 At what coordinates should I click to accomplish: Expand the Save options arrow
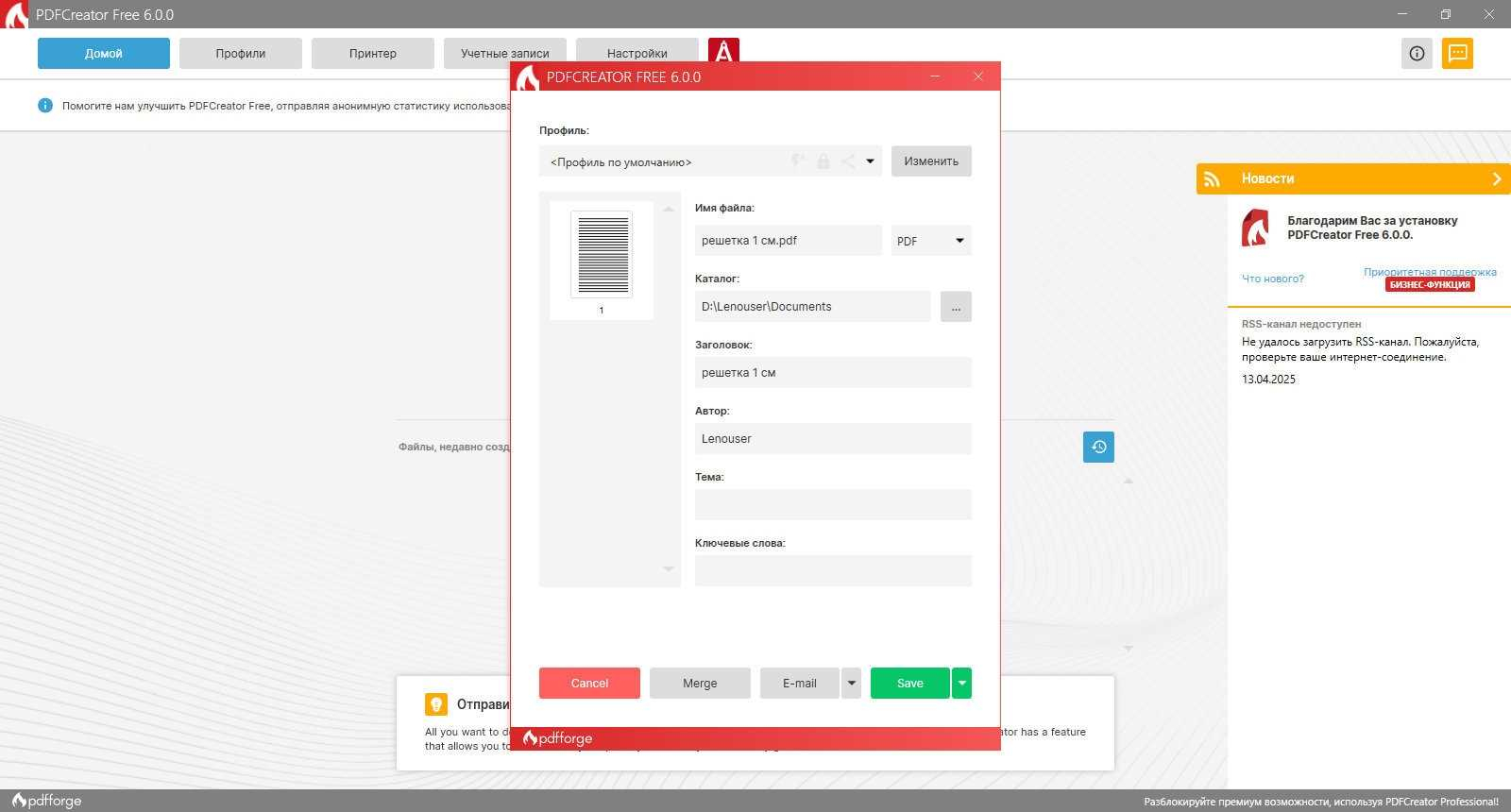(x=961, y=684)
